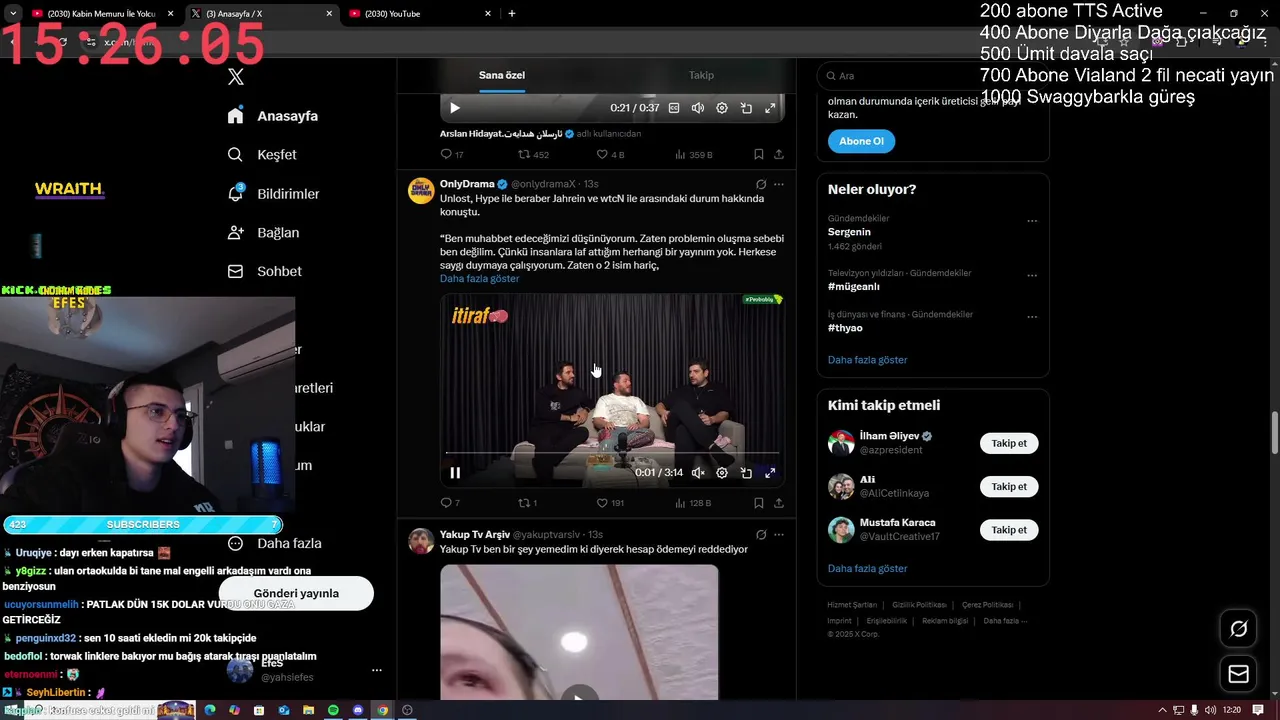
Task: Open picture-in-picture on top video
Action: [746, 108]
